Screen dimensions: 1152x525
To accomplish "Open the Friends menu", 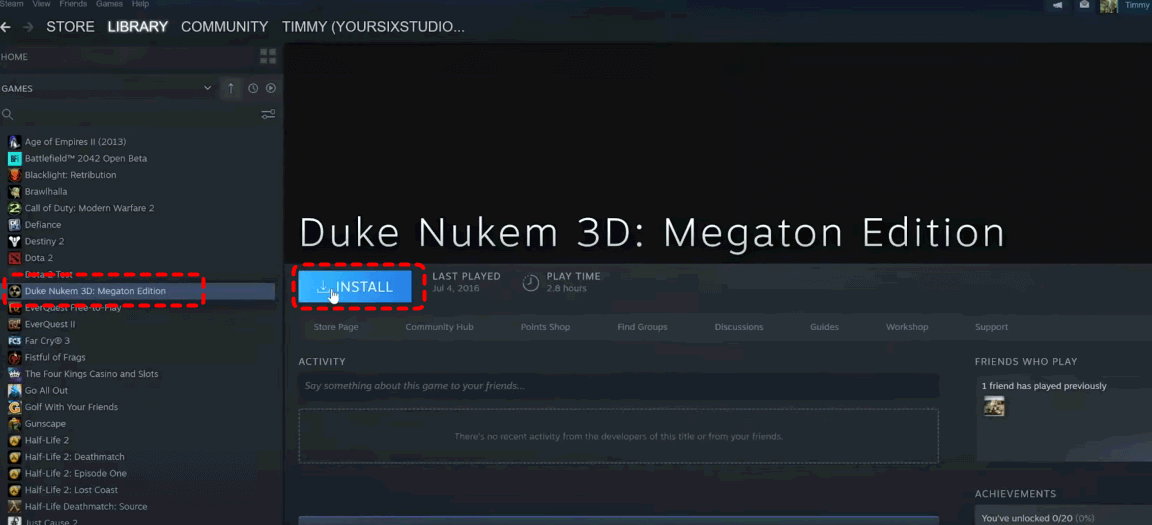I will [73, 4].
